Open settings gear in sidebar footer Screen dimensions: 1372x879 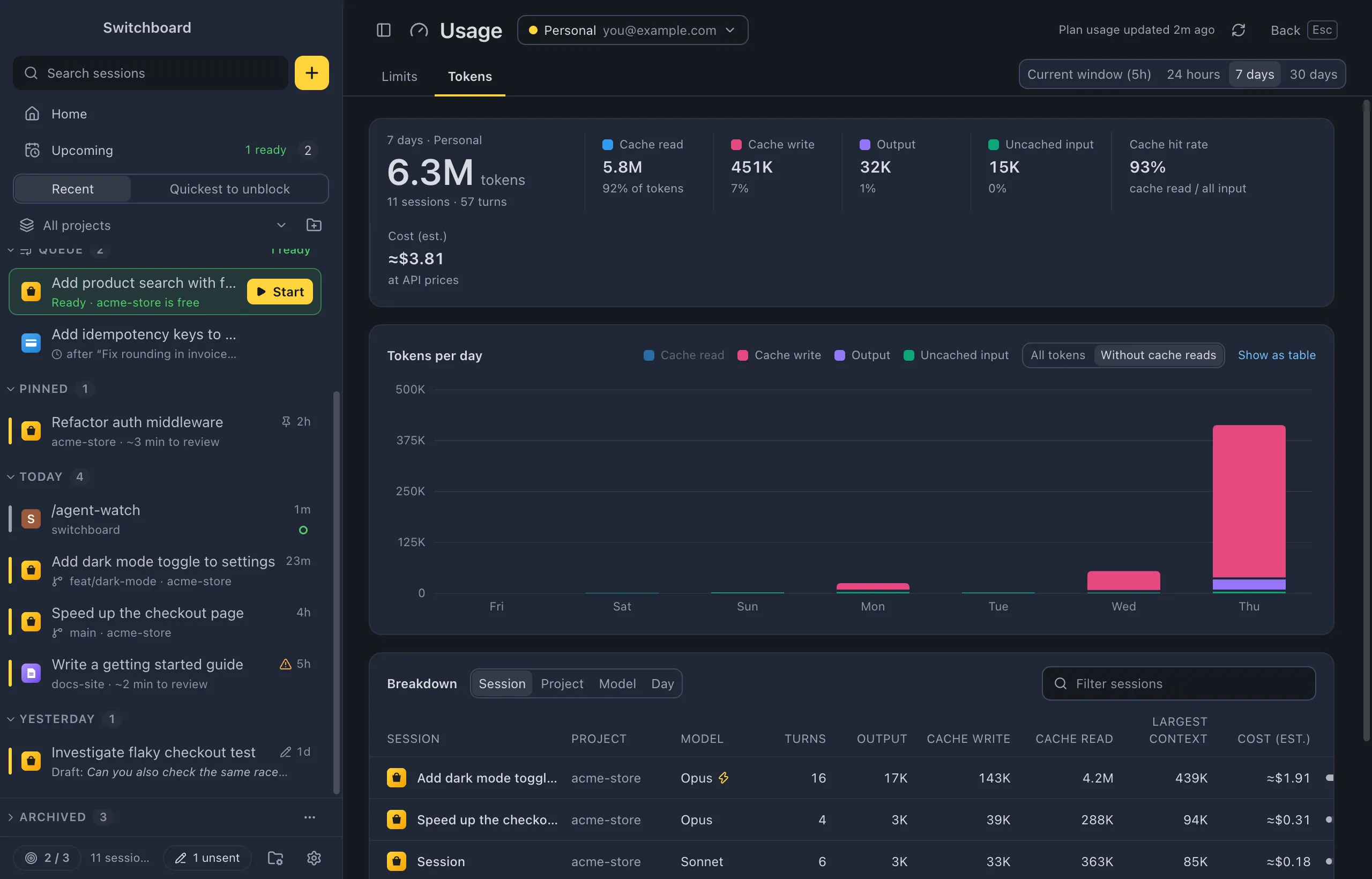tap(314, 858)
